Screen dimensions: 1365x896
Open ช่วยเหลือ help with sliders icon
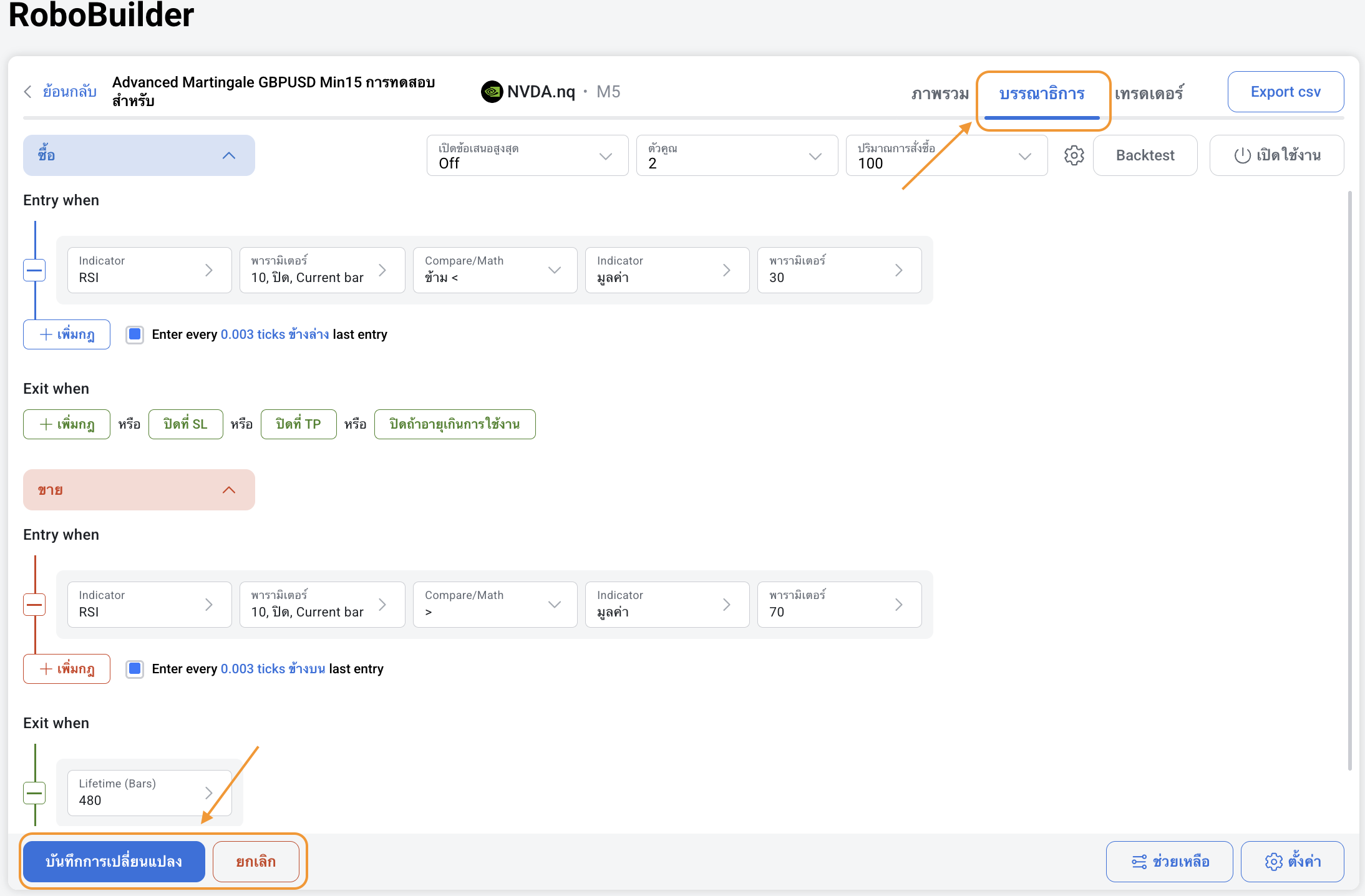click(1169, 862)
